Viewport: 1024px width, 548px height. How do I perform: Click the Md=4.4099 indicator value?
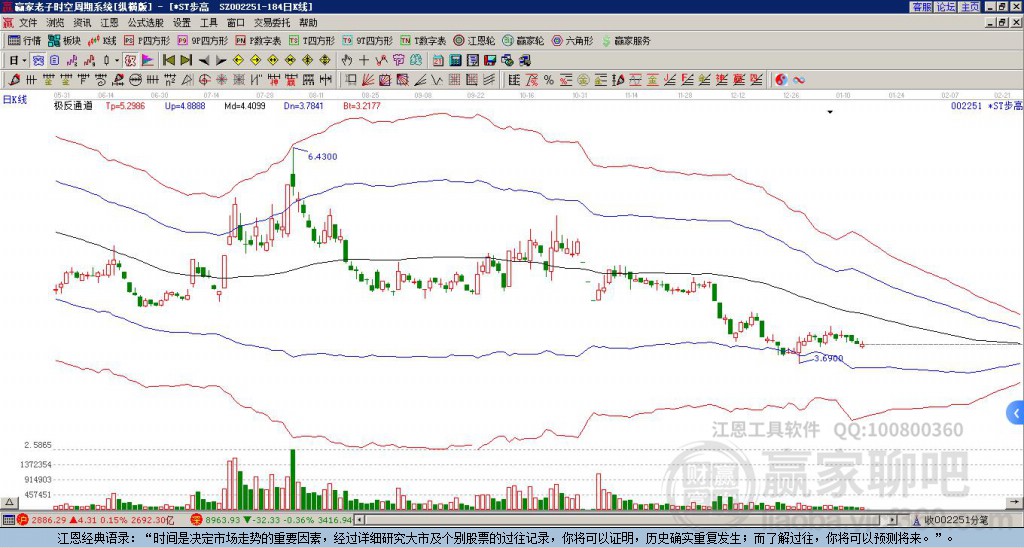[x=245, y=105]
